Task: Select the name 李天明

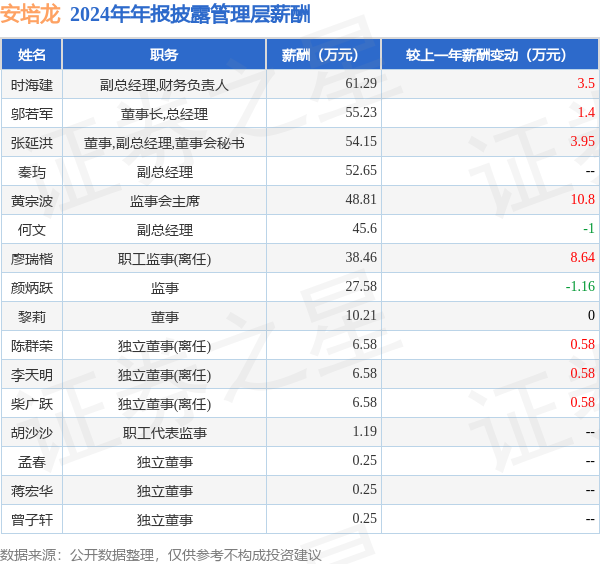Action: tap(31, 375)
